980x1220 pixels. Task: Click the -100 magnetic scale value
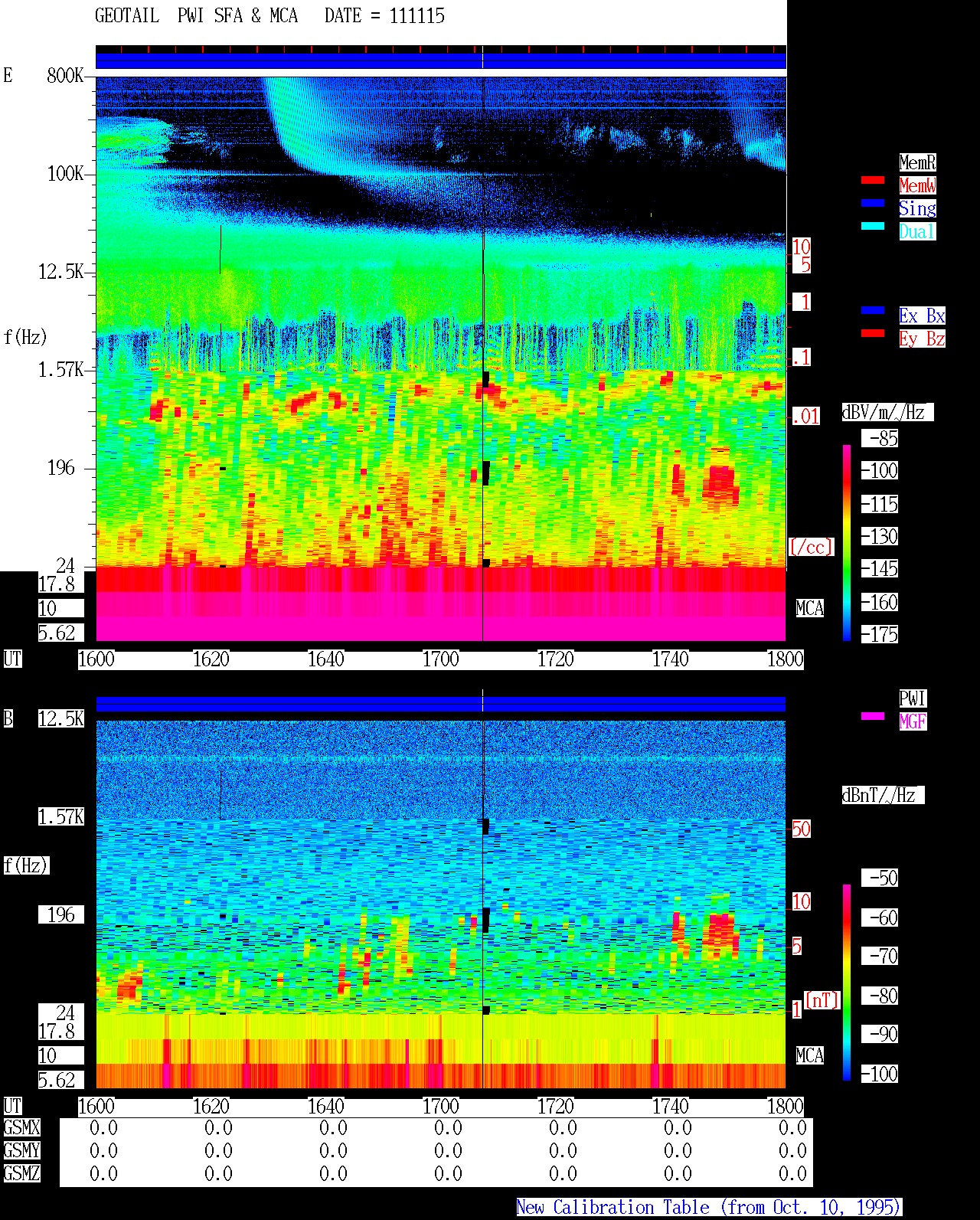tap(880, 1074)
